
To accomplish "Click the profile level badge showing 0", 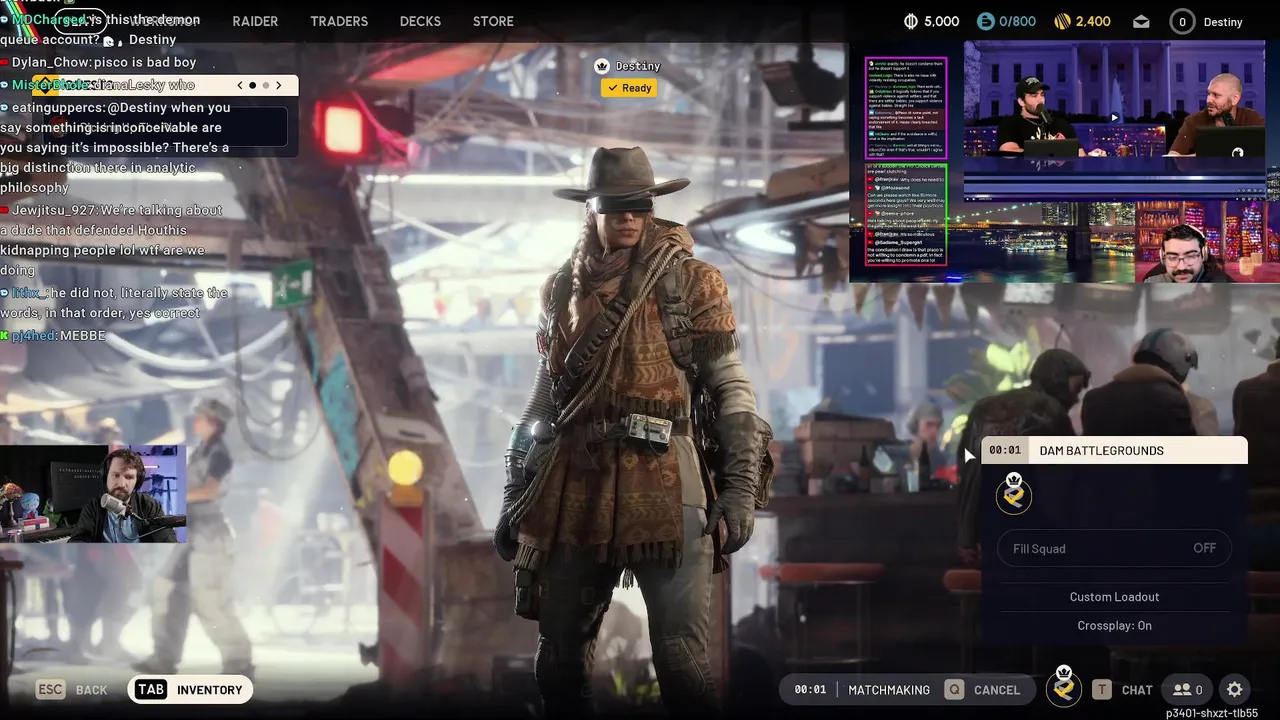I will pyautogui.click(x=1182, y=21).
